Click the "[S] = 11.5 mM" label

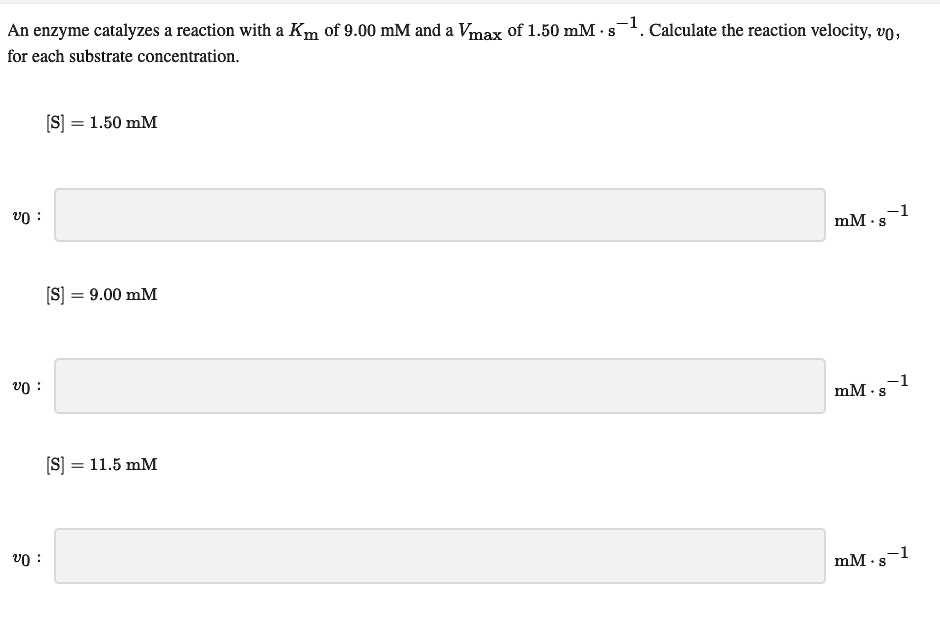(101, 464)
